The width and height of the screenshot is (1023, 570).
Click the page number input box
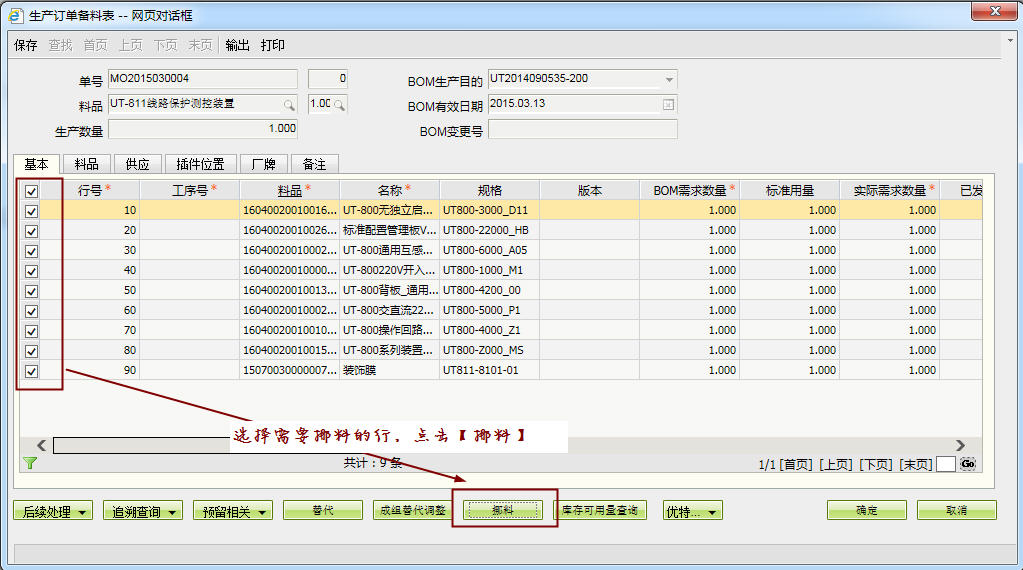(945, 464)
